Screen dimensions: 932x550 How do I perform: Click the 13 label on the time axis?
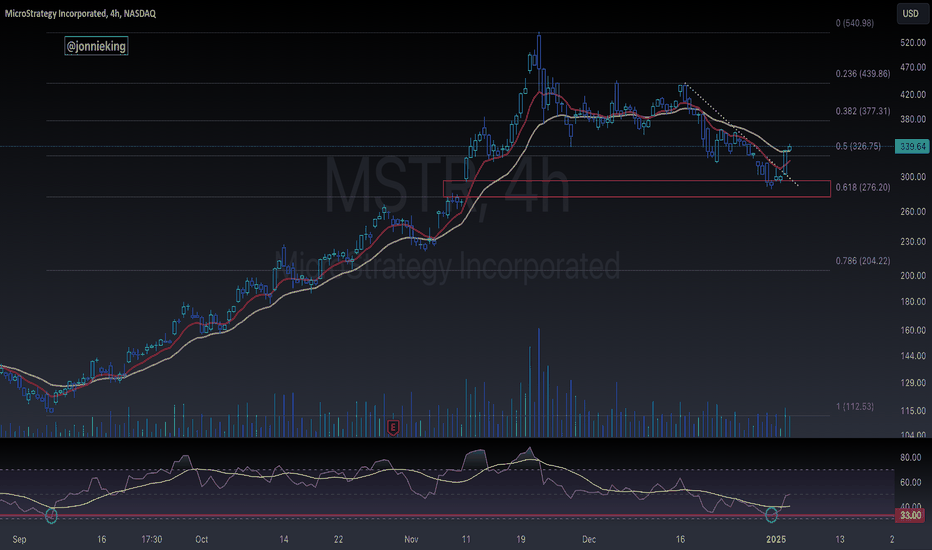839,540
